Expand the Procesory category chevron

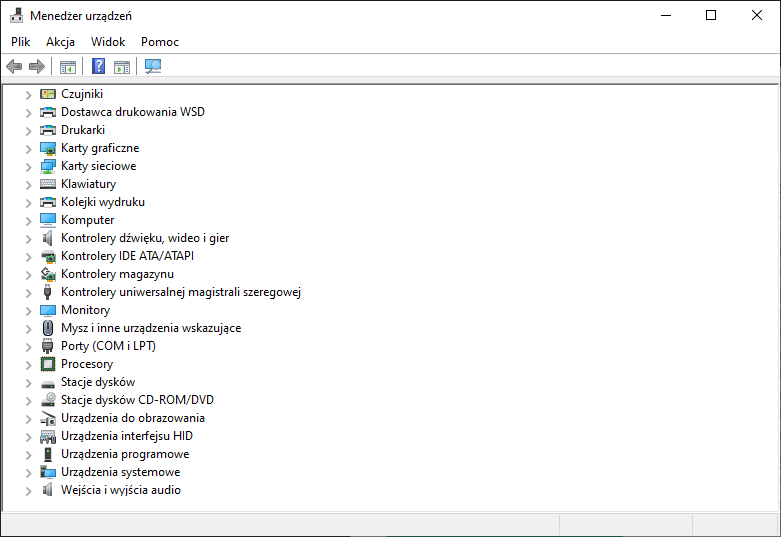point(28,365)
